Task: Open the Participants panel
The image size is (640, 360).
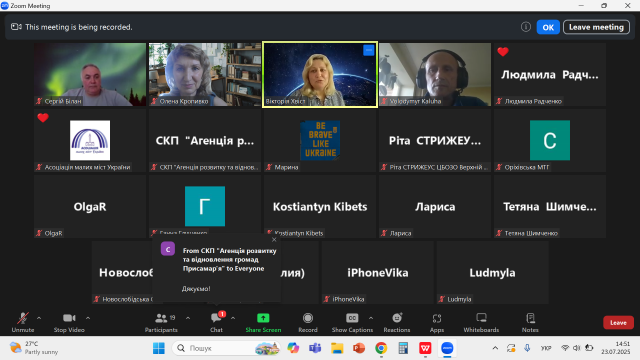Action: pos(161,322)
